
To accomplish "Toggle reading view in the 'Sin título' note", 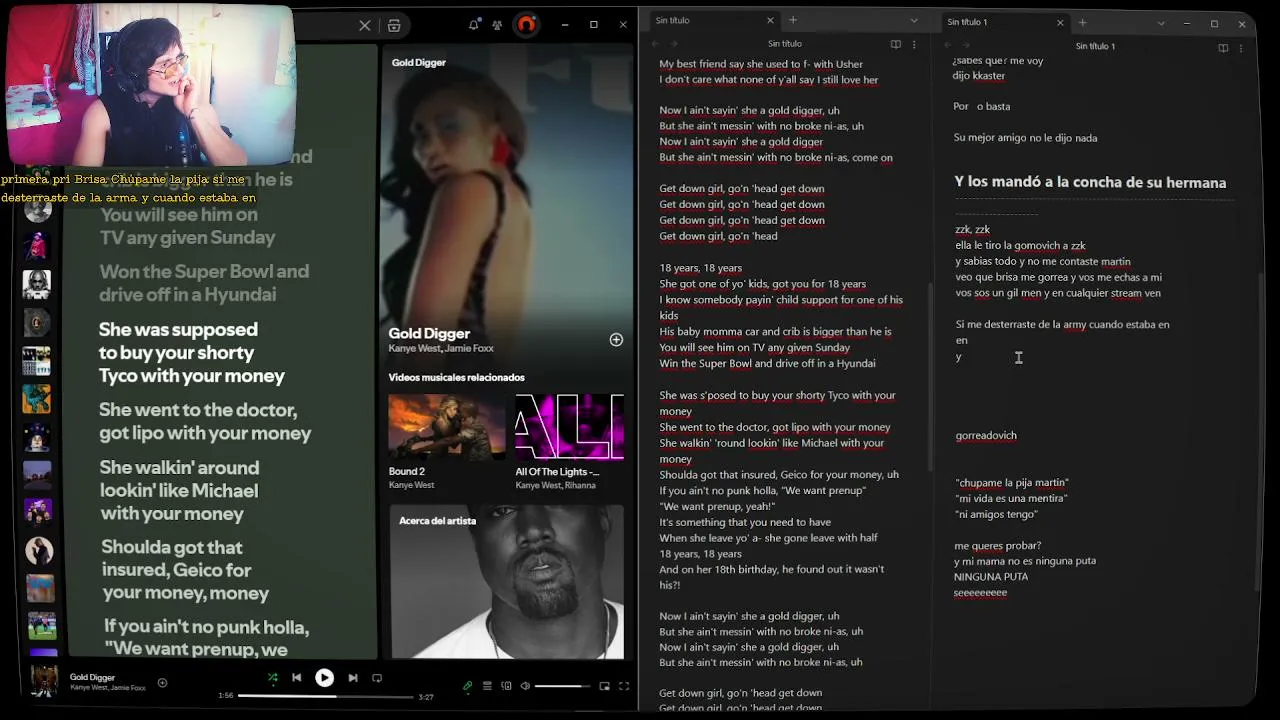I will pos(896,44).
